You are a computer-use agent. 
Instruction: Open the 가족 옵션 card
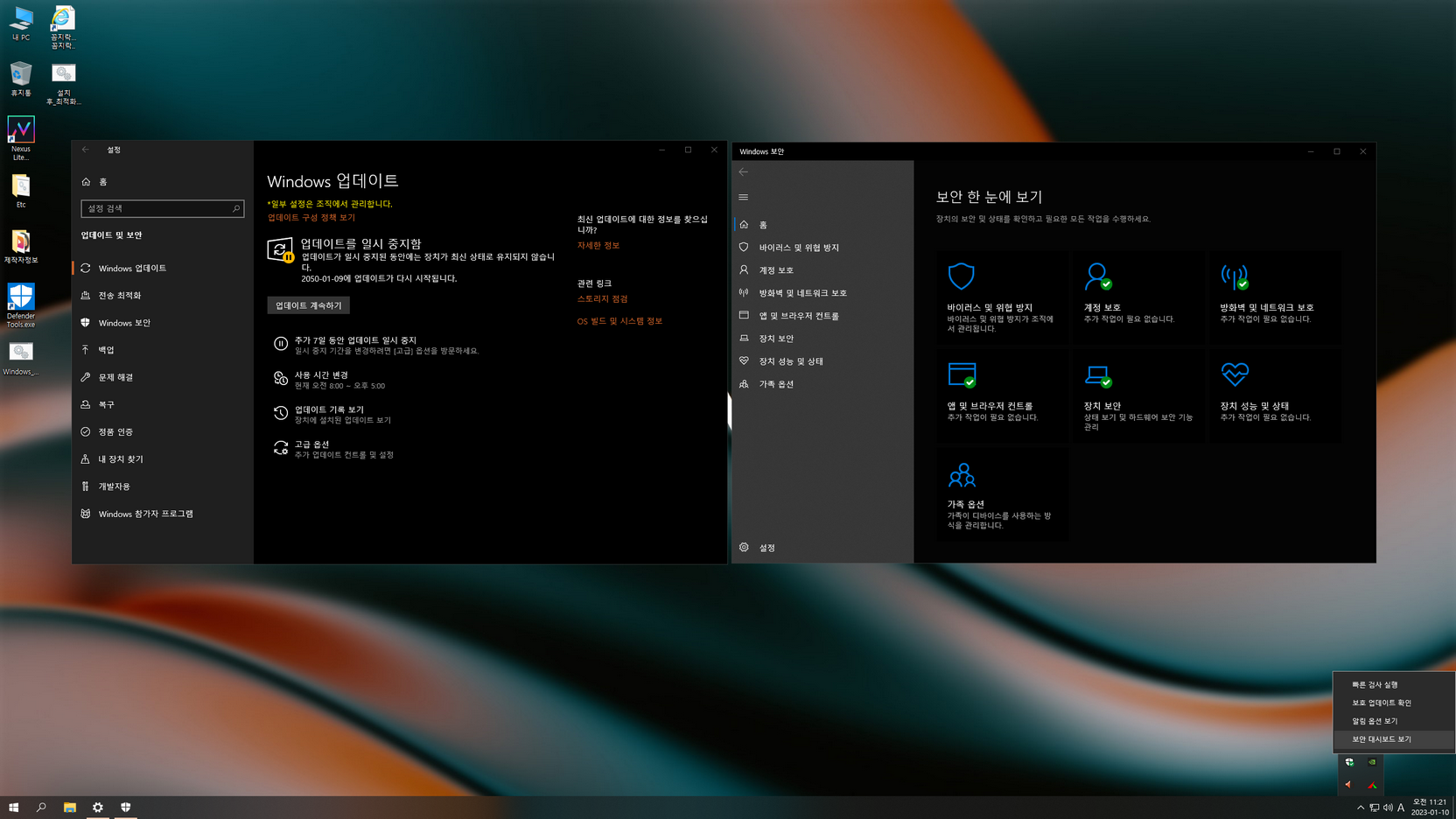point(1002,495)
